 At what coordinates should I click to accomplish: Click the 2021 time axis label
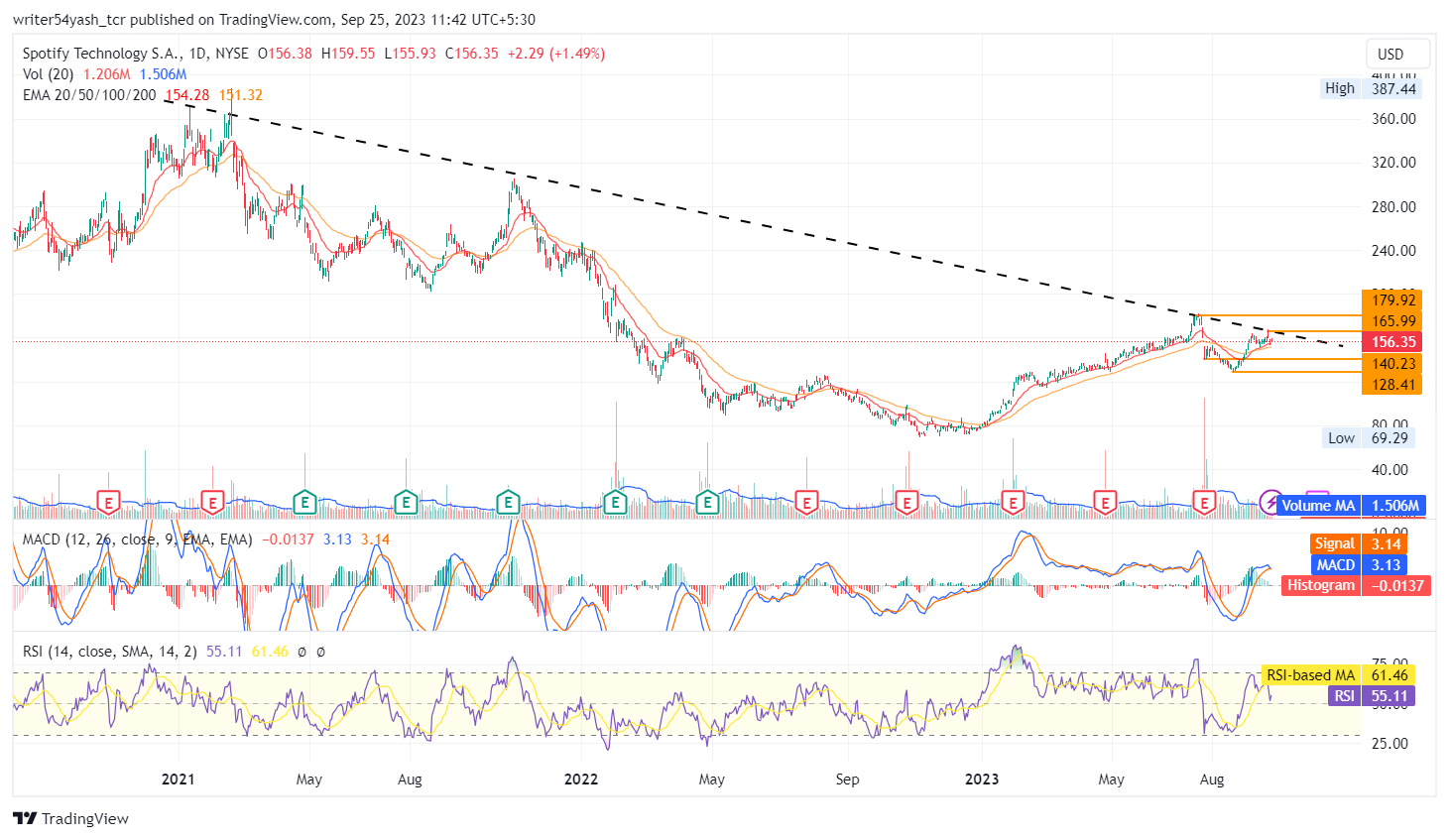tap(179, 780)
